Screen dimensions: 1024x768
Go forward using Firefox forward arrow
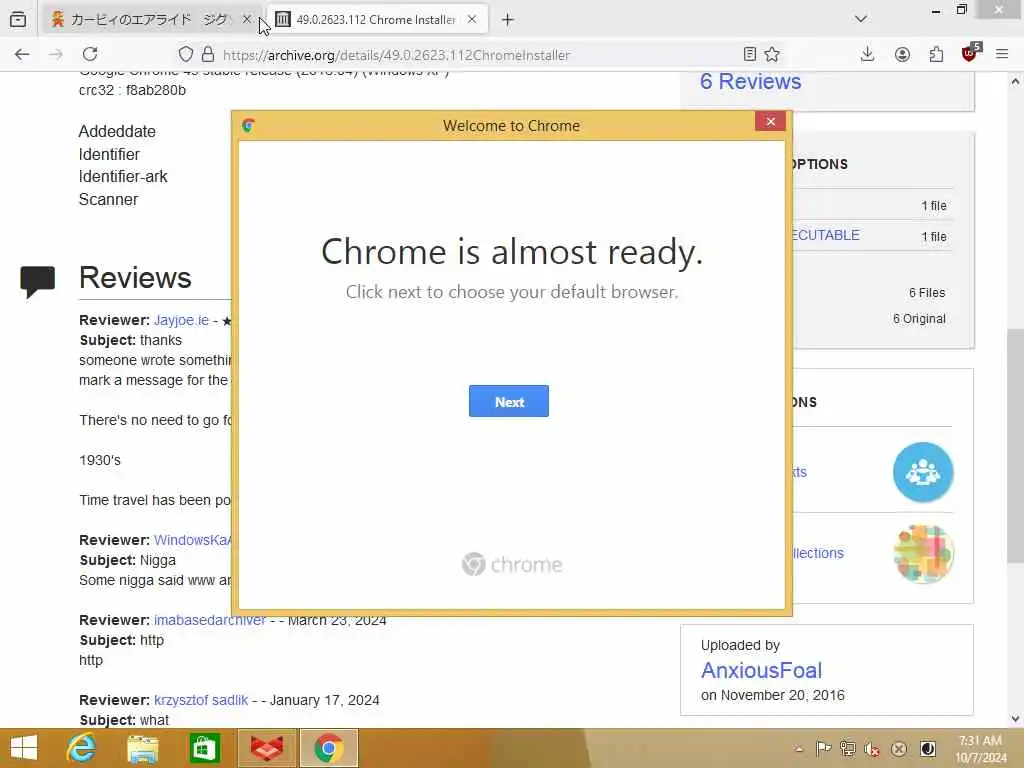click(56, 54)
